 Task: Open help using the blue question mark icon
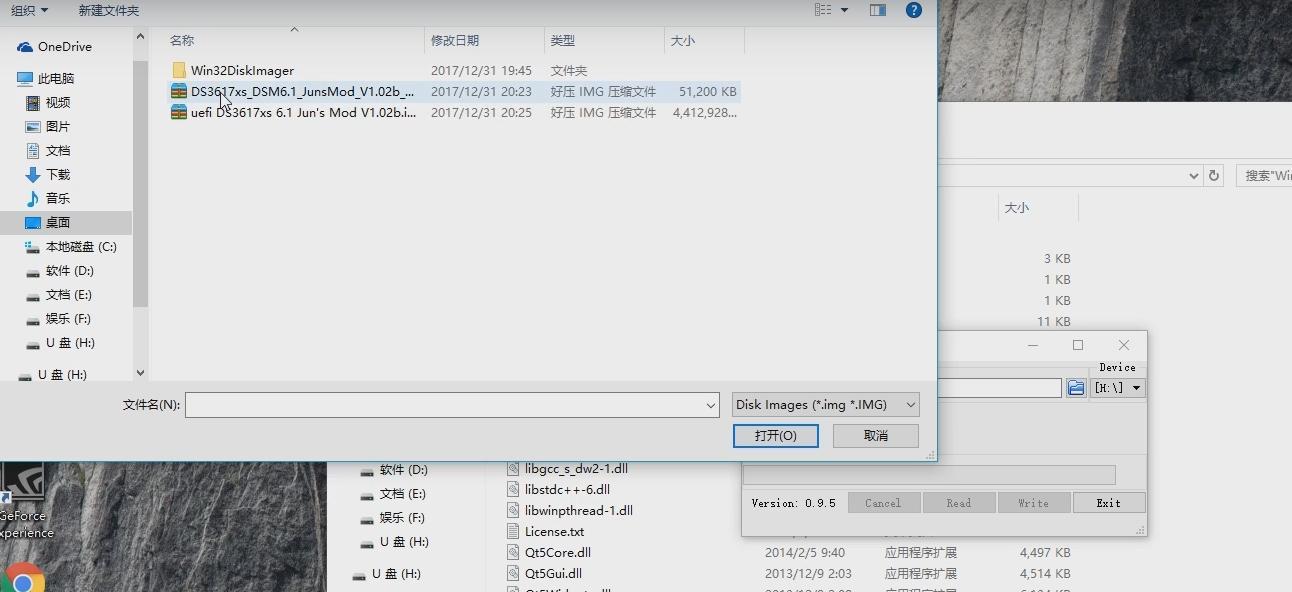(913, 10)
